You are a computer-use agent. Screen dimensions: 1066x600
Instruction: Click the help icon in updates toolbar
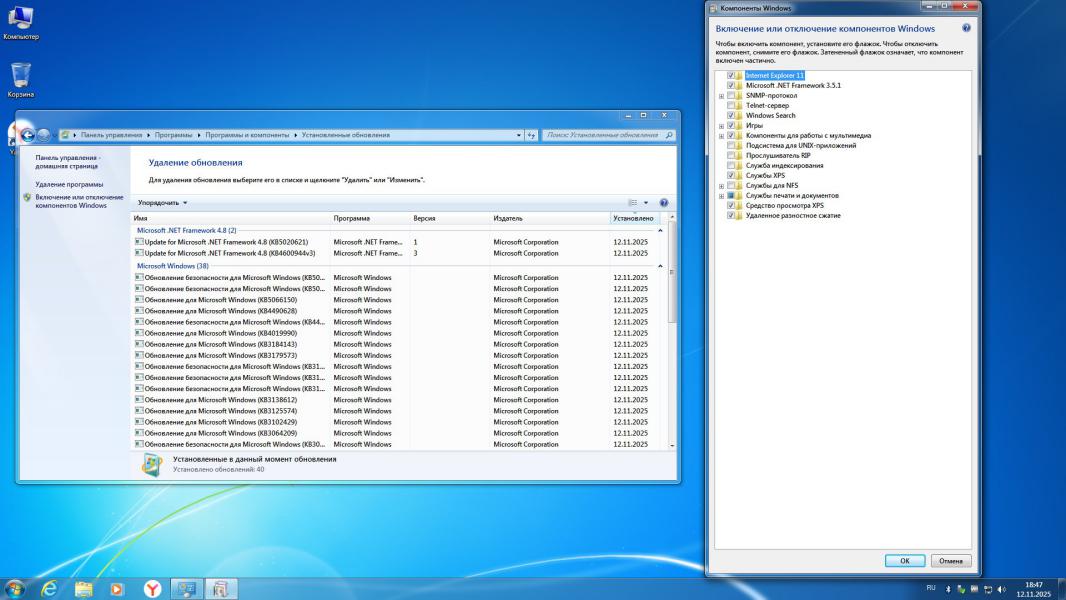664,203
